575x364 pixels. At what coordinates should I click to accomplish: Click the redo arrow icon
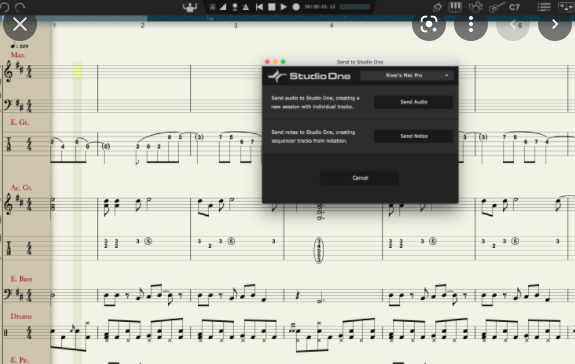point(20,7)
